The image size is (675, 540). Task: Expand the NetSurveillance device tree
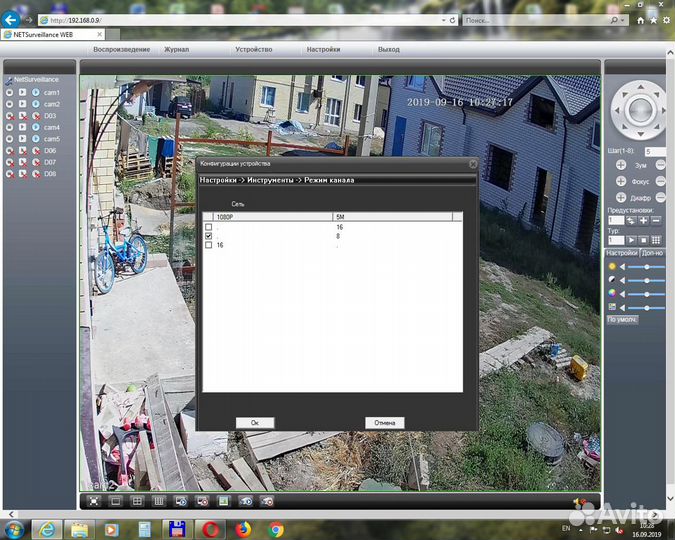[8, 78]
